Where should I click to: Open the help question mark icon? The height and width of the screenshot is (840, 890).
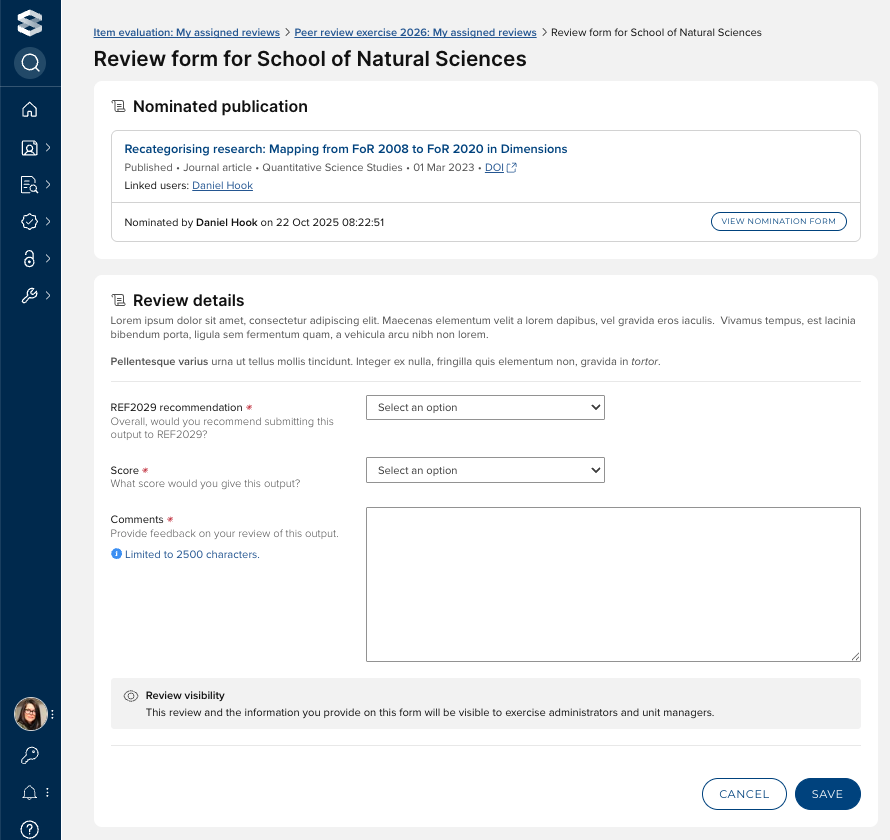(x=30, y=829)
